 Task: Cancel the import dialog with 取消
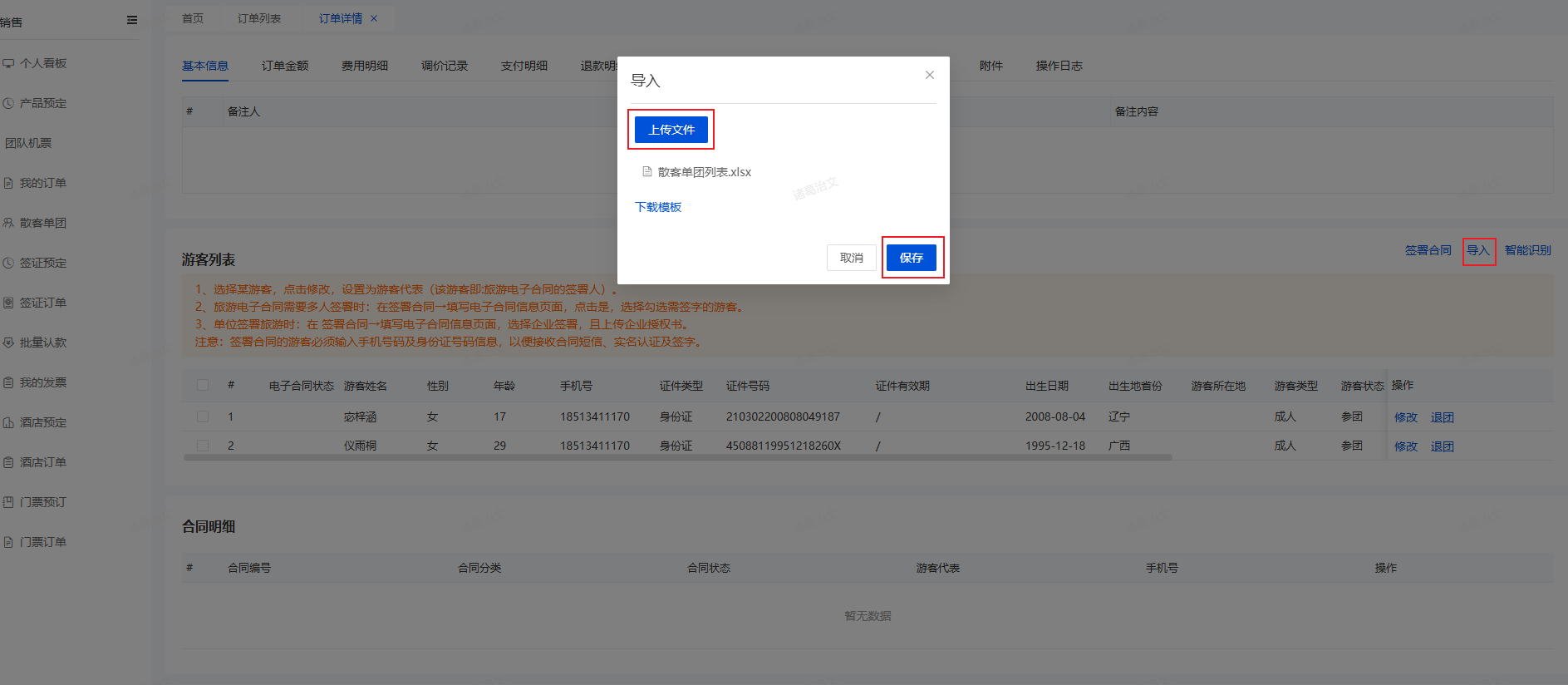pos(851,258)
